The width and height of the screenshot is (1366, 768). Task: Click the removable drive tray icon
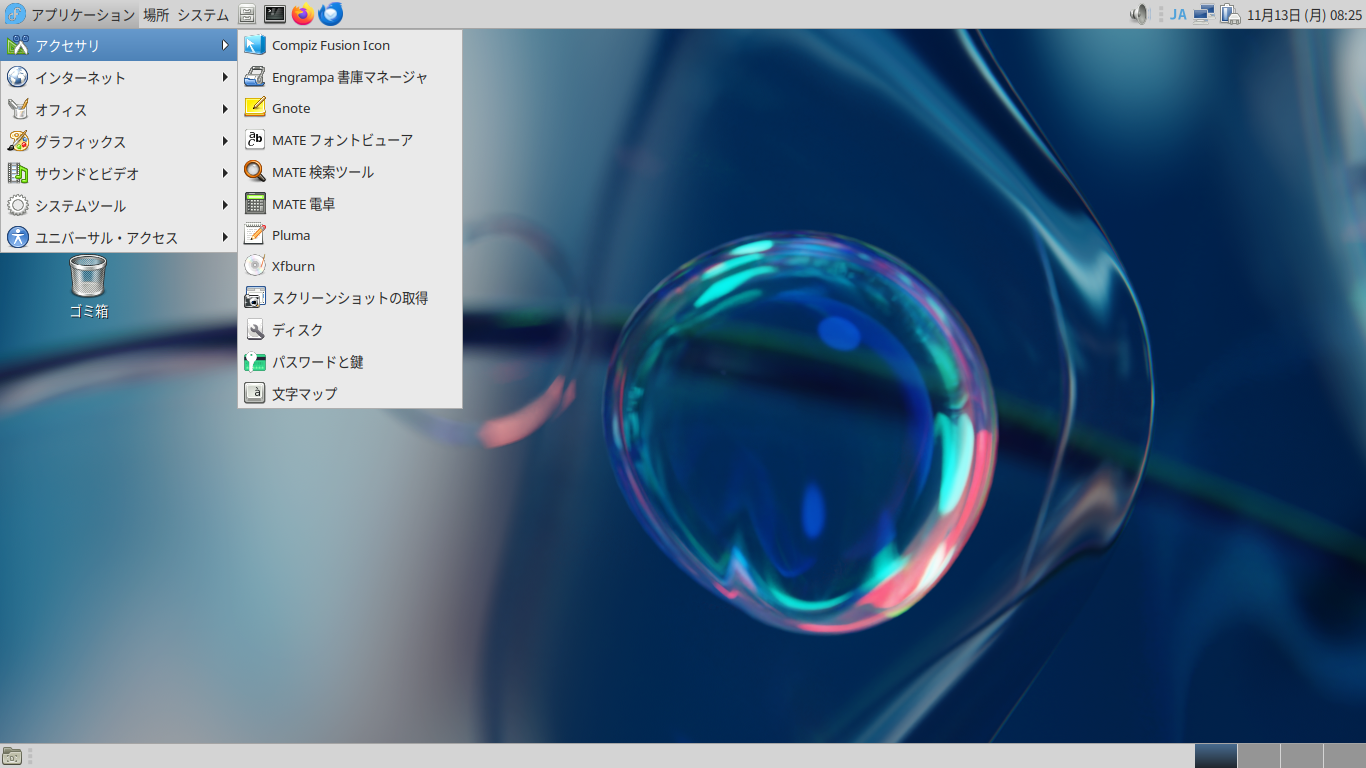[1230, 14]
